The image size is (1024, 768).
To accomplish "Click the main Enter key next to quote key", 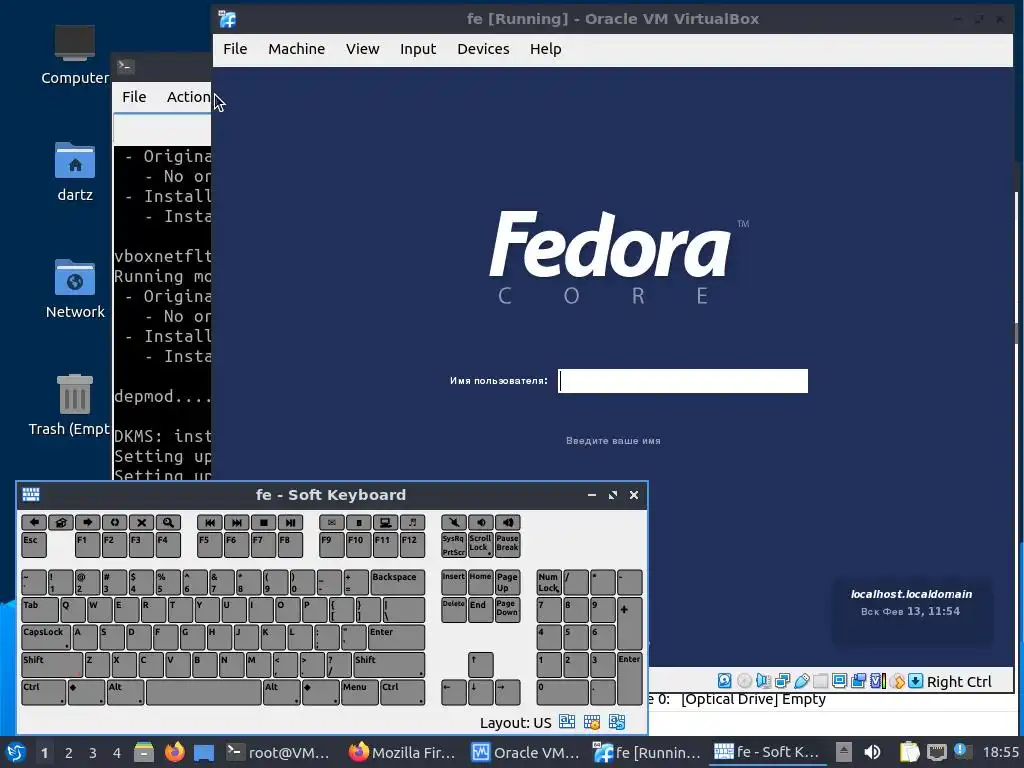I will pyautogui.click(x=396, y=637).
